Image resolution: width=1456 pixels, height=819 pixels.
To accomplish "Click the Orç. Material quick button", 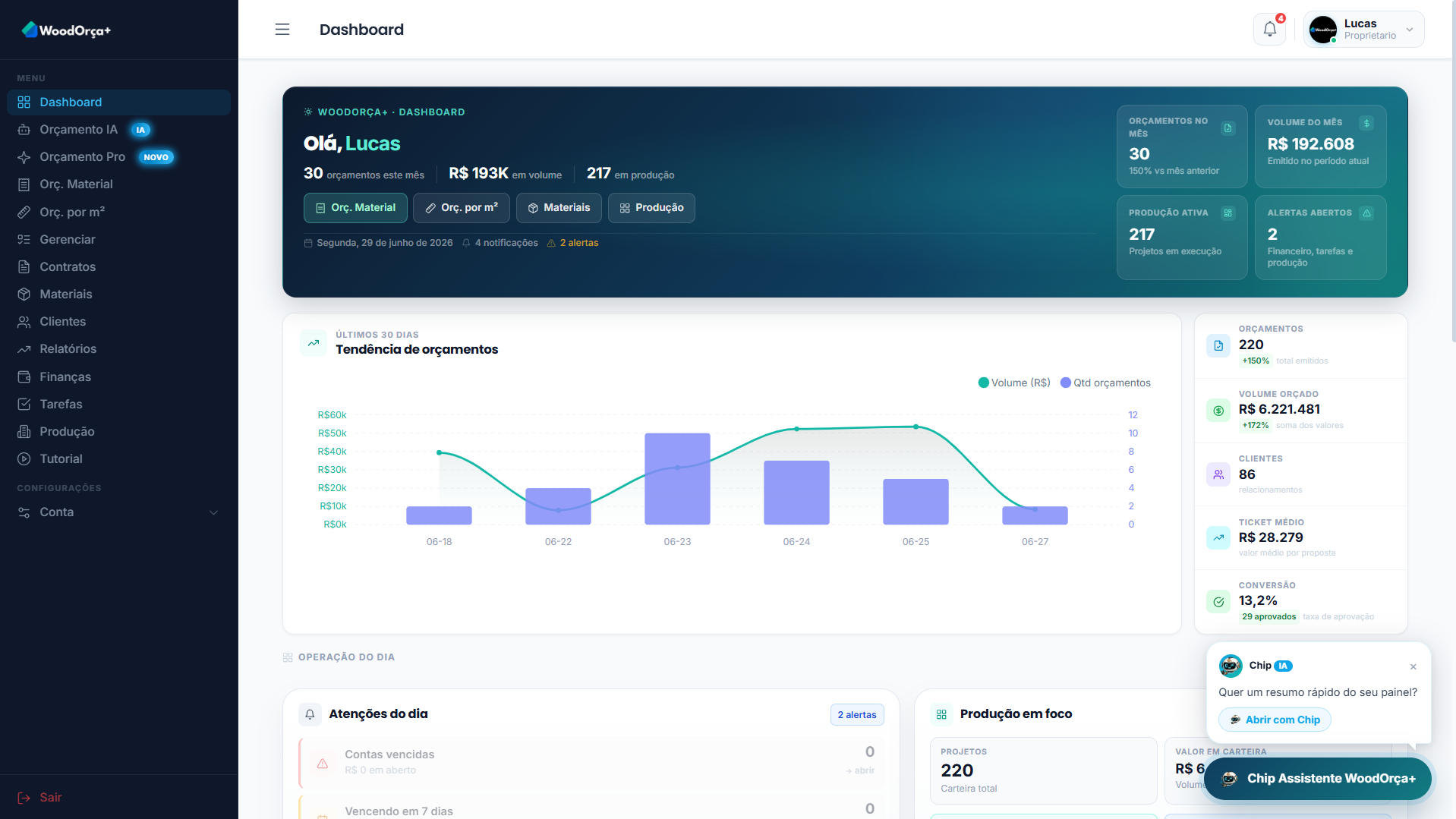I will 355,208.
